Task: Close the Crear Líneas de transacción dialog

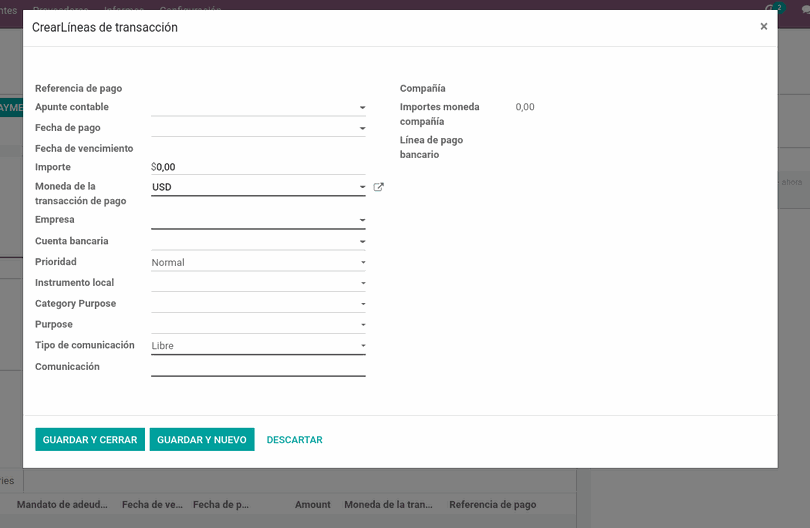Action: tap(764, 27)
